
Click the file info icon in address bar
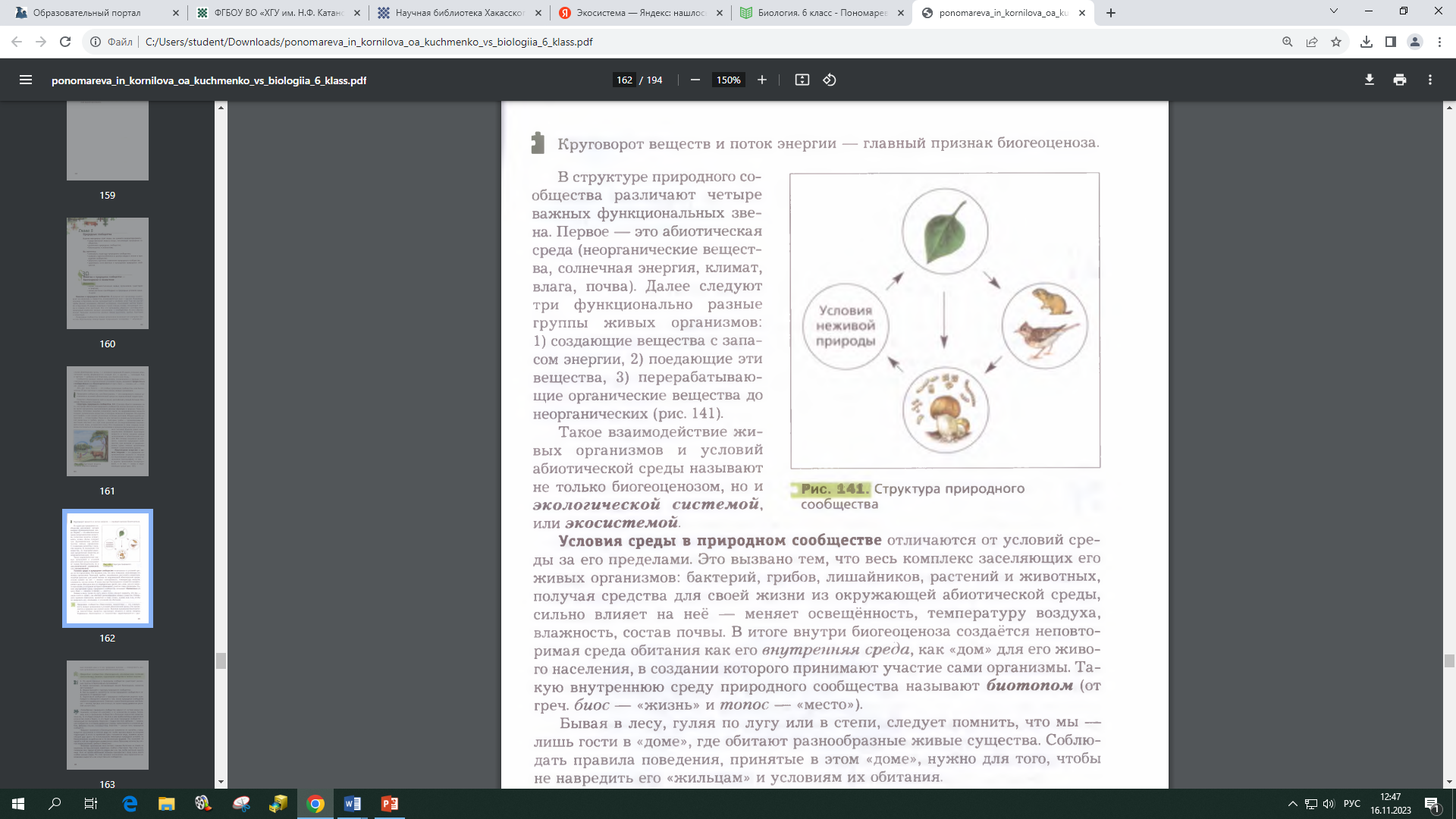pyautogui.click(x=96, y=42)
